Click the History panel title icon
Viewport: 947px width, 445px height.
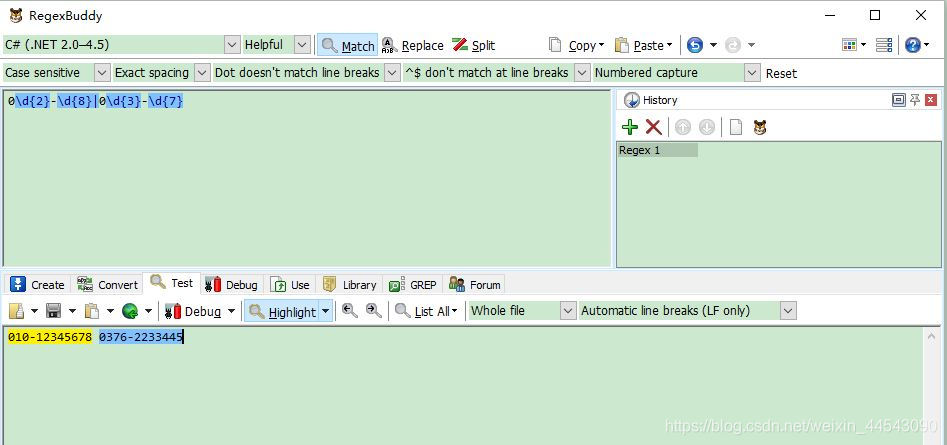coord(632,100)
